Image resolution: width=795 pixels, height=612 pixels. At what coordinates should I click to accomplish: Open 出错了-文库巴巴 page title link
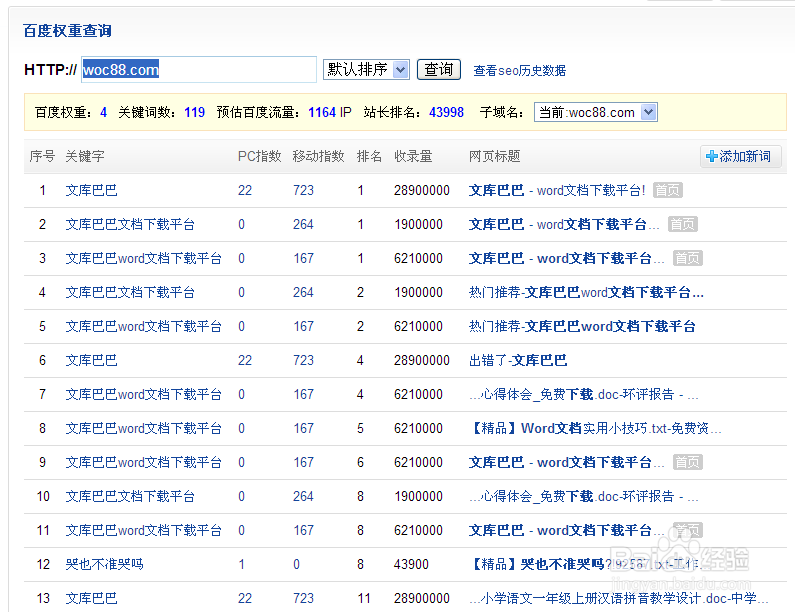[518, 360]
